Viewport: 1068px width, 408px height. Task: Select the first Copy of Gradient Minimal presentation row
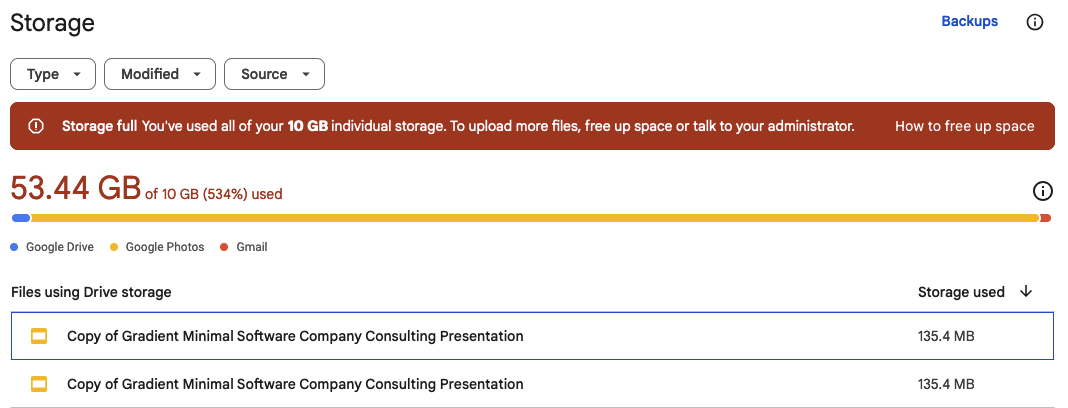coord(533,336)
